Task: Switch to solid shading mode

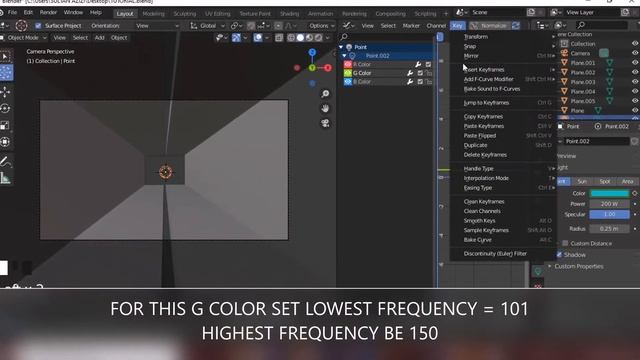Action: pyautogui.click(x=300, y=38)
